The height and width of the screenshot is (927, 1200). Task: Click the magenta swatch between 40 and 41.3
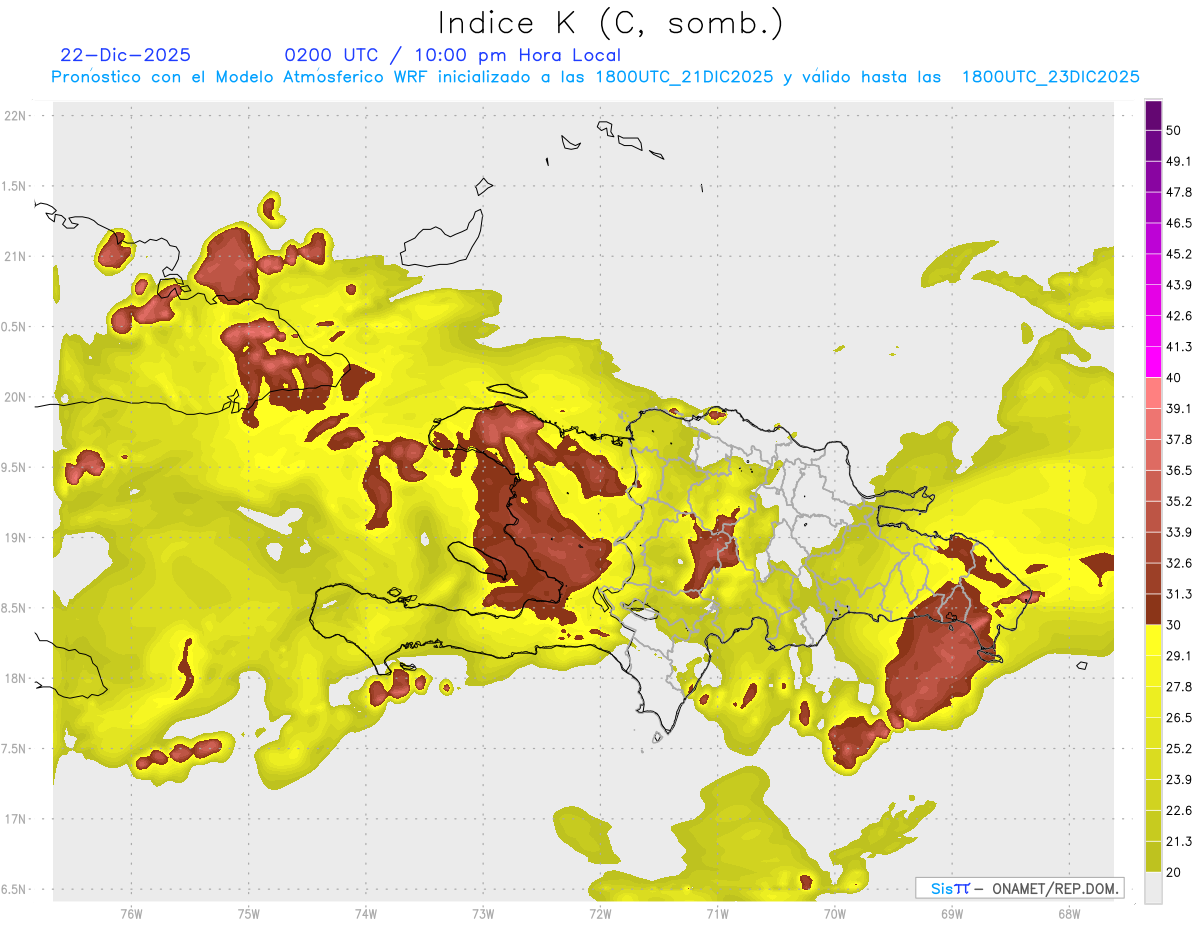pos(1153,362)
